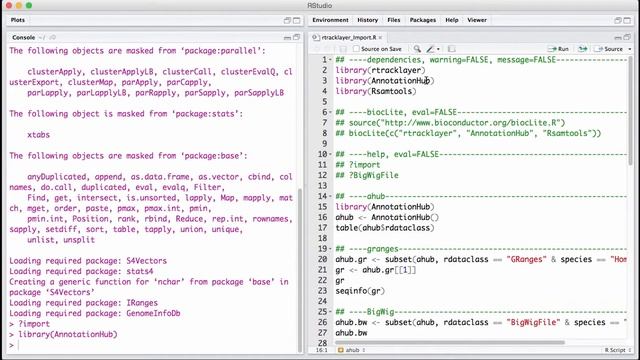Click the ahub section icon in status bar
The width and height of the screenshot is (640, 360).
[341, 350]
